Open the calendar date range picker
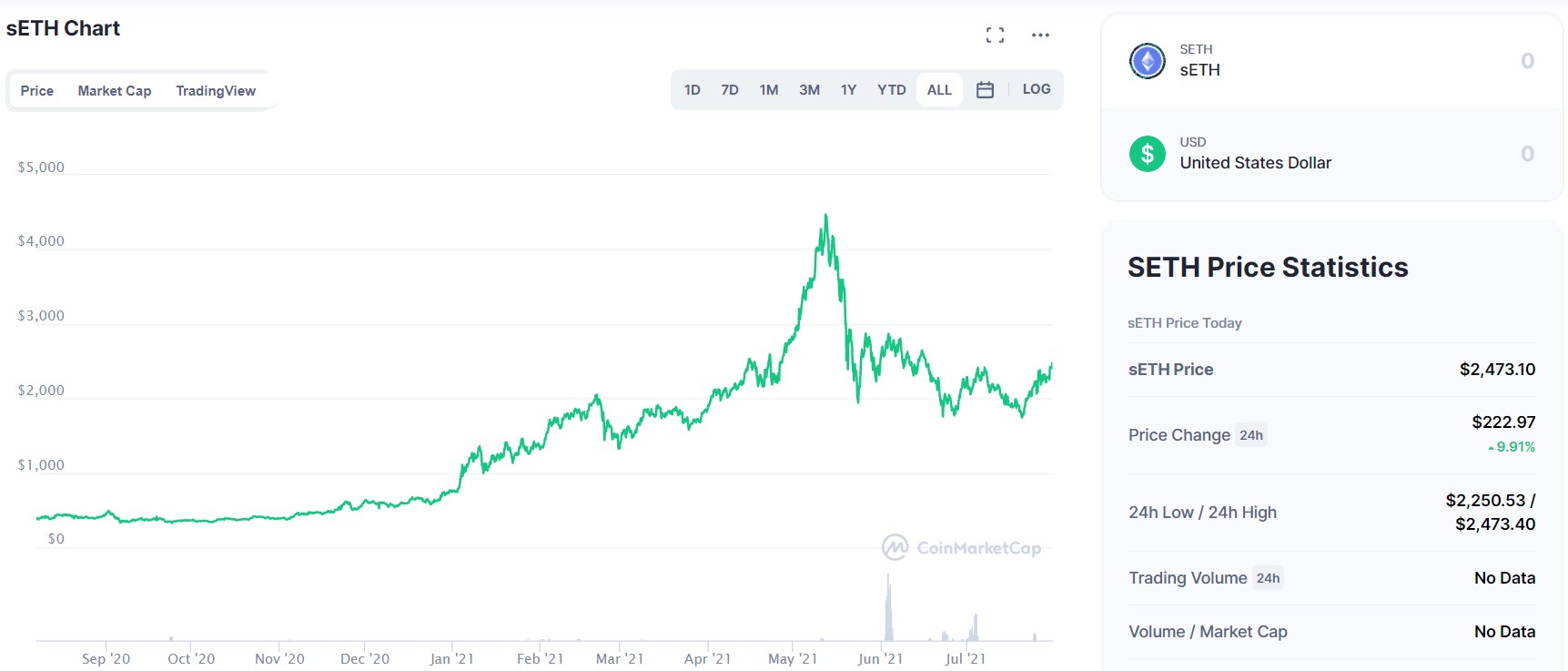This screenshot has width=1568, height=671. click(x=985, y=90)
